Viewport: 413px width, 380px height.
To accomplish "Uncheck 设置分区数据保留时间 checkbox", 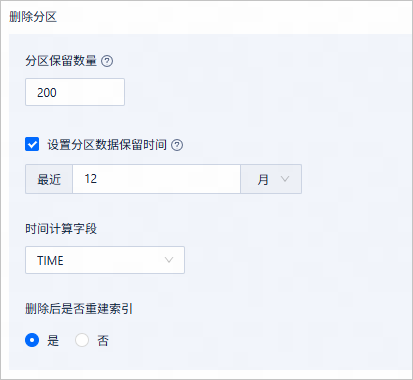I will (32, 144).
